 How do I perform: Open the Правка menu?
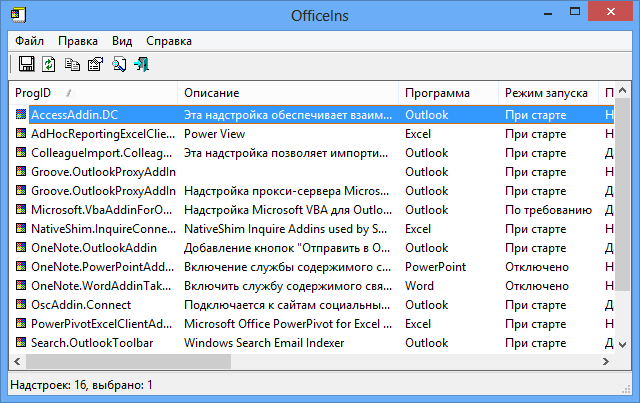(78, 41)
